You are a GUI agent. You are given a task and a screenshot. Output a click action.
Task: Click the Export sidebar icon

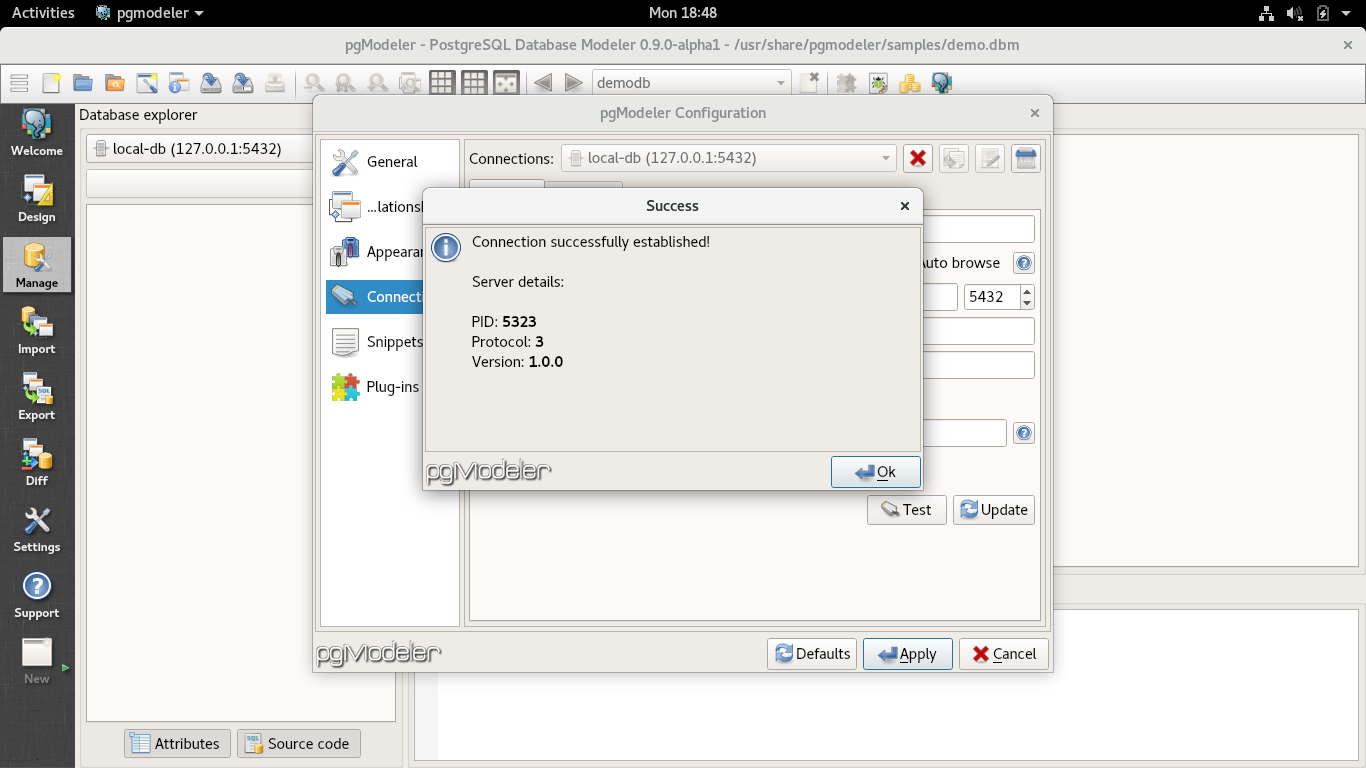tap(37, 396)
